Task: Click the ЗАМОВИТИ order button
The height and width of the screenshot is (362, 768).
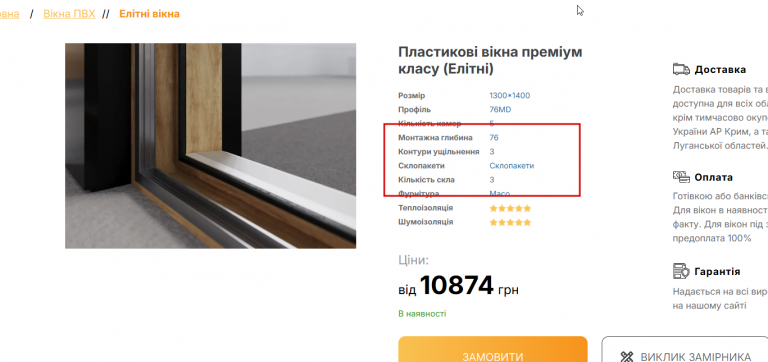Action: click(493, 349)
